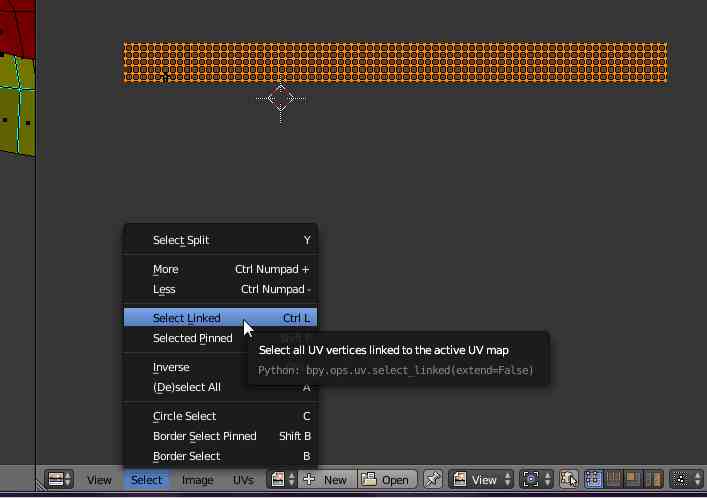The width and height of the screenshot is (707, 498).
Task: Close the Select menu via header
Action: (x=146, y=480)
